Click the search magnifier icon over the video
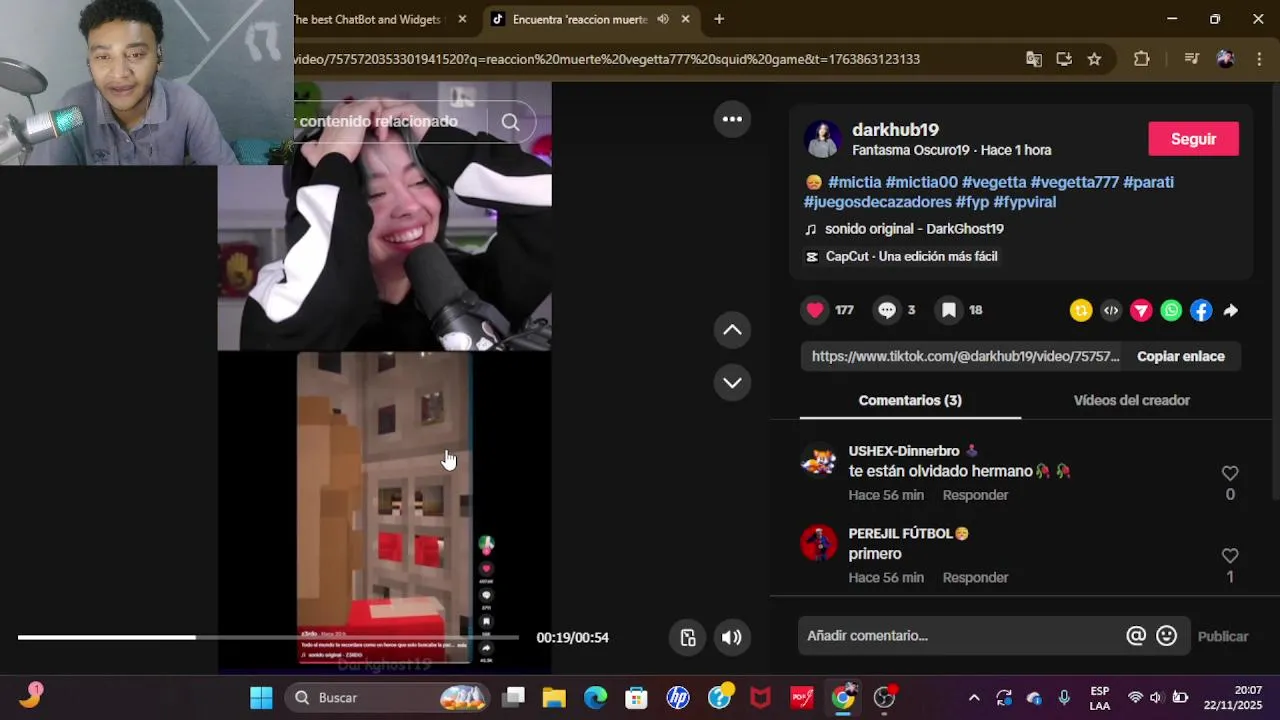This screenshot has height=720, width=1280. [510, 122]
